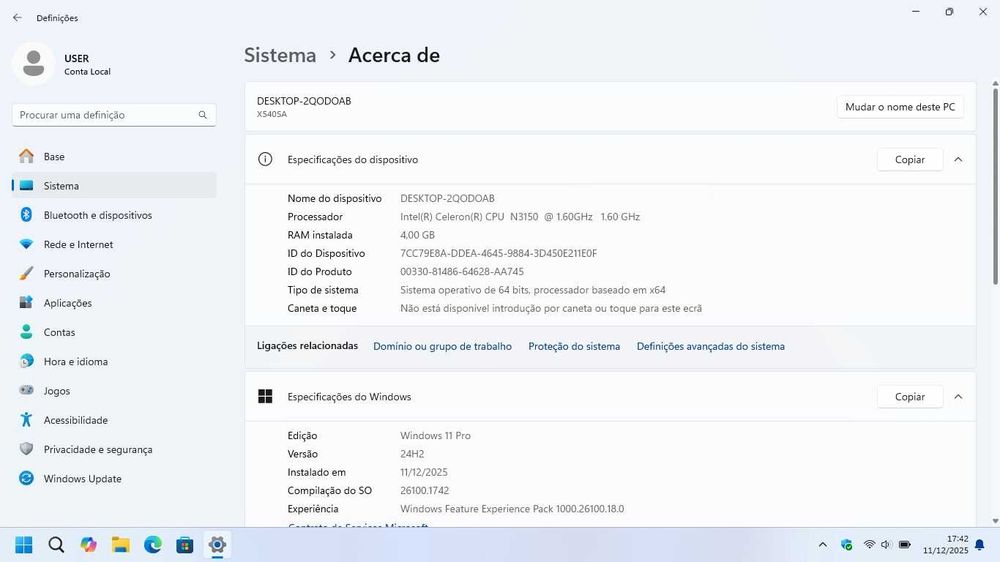
Task: Click the RAM value 4,00 GB
Action: (417, 235)
